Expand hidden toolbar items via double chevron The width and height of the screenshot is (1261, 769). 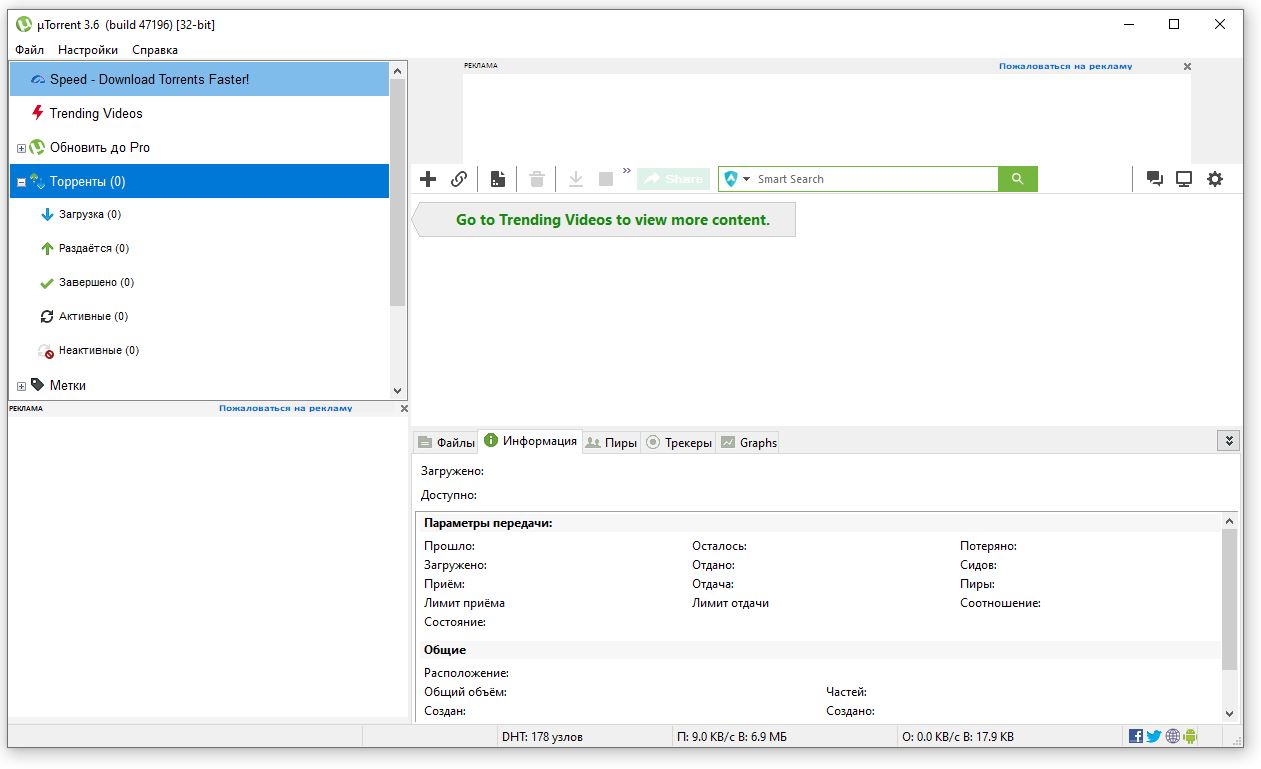627,171
